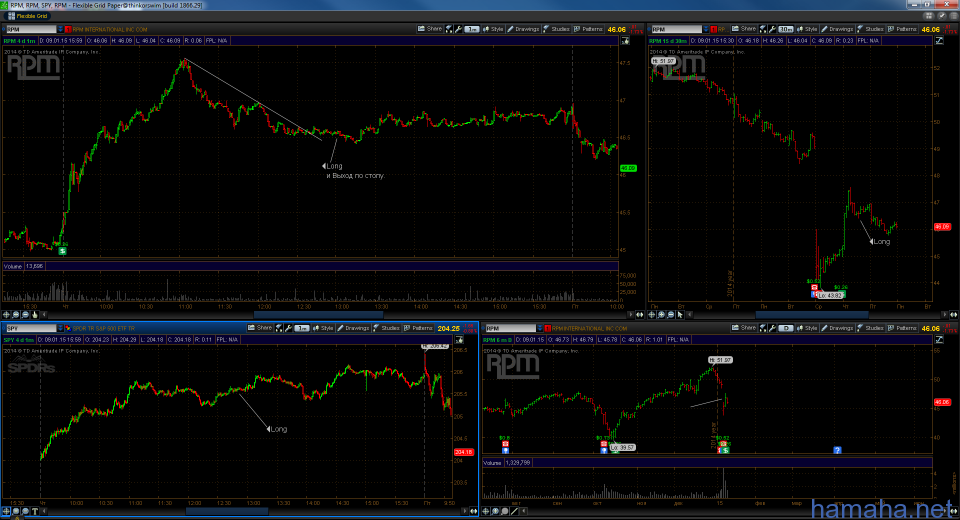
Task: Click the list icon in top-right corner
Action: pos(953,16)
